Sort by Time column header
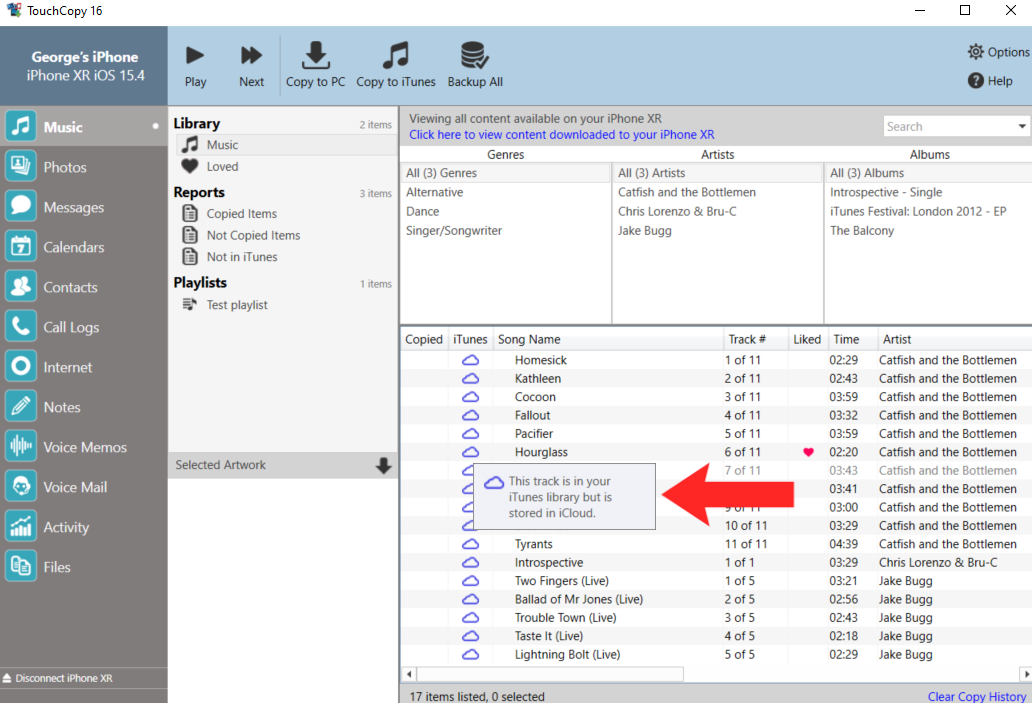This screenshot has width=1032, height=703. 852,339
